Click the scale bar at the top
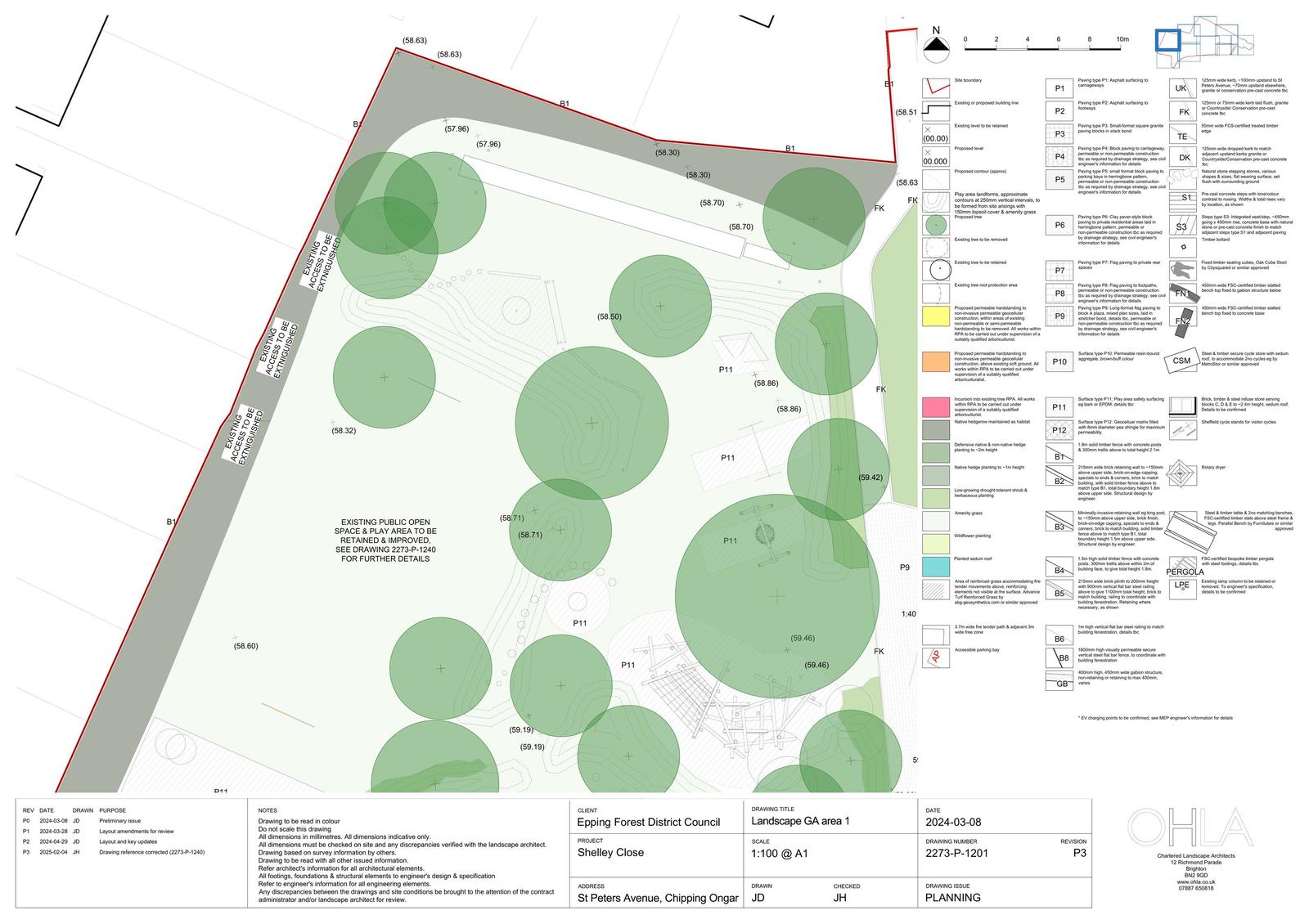Viewport: 1309px width, 924px height. click(1043, 48)
